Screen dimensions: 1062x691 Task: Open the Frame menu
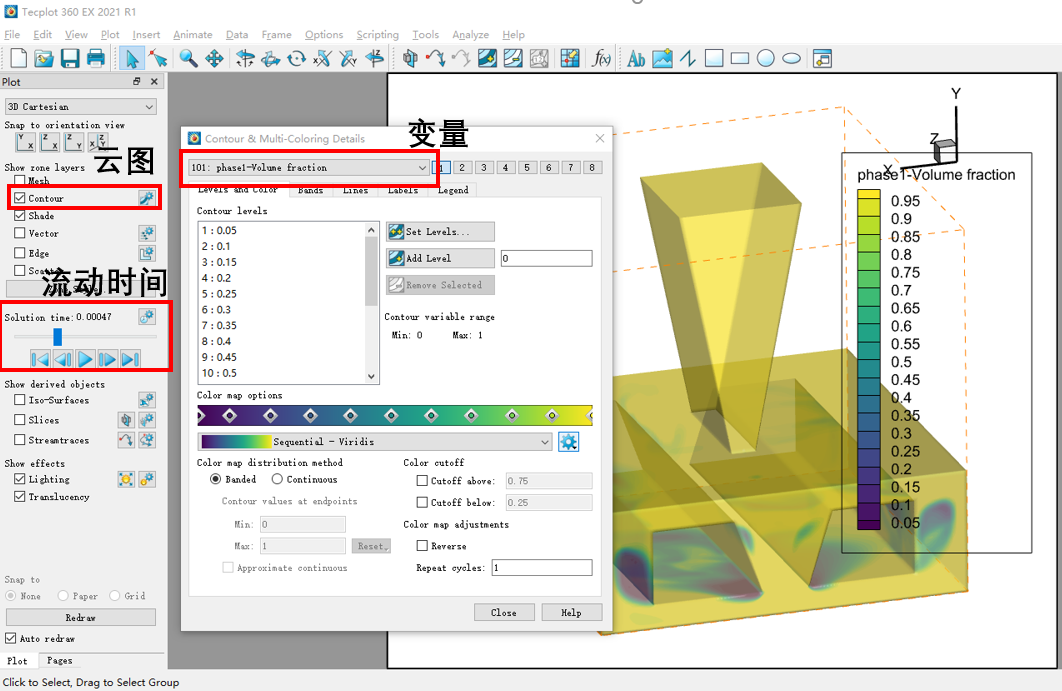click(276, 35)
